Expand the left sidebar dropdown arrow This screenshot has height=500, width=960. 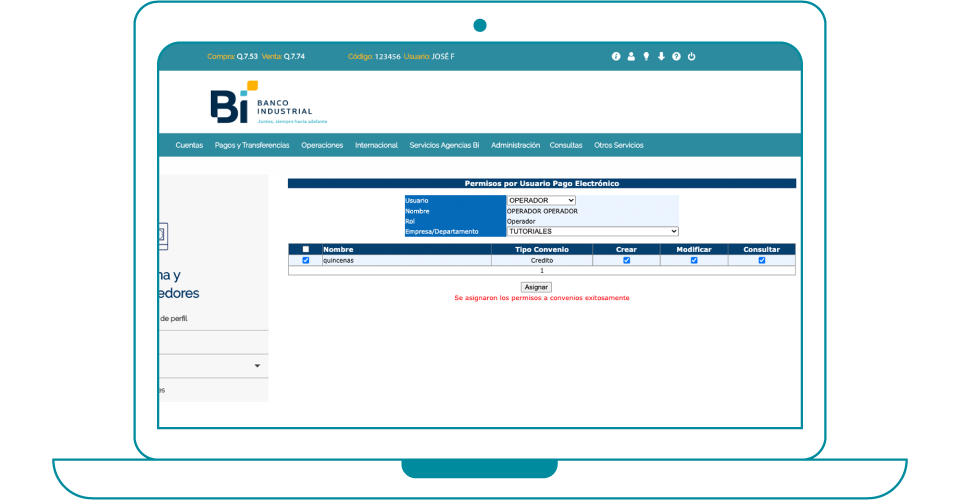click(257, 366)
